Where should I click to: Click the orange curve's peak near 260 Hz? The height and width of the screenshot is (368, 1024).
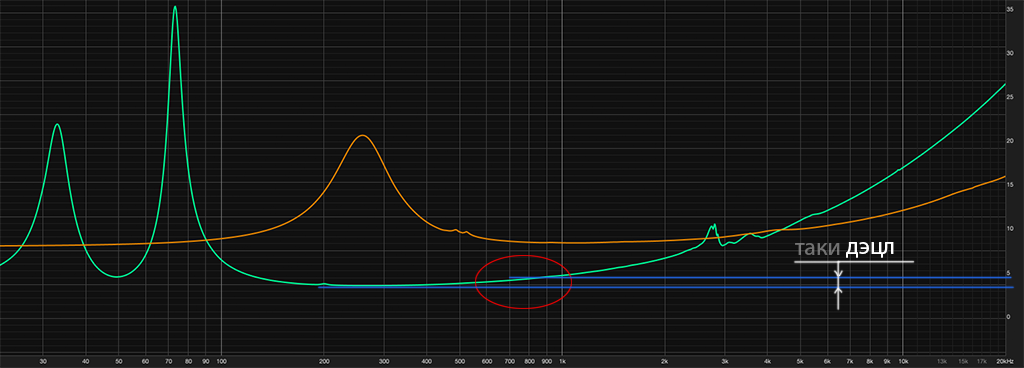click(x=362, y=136)
